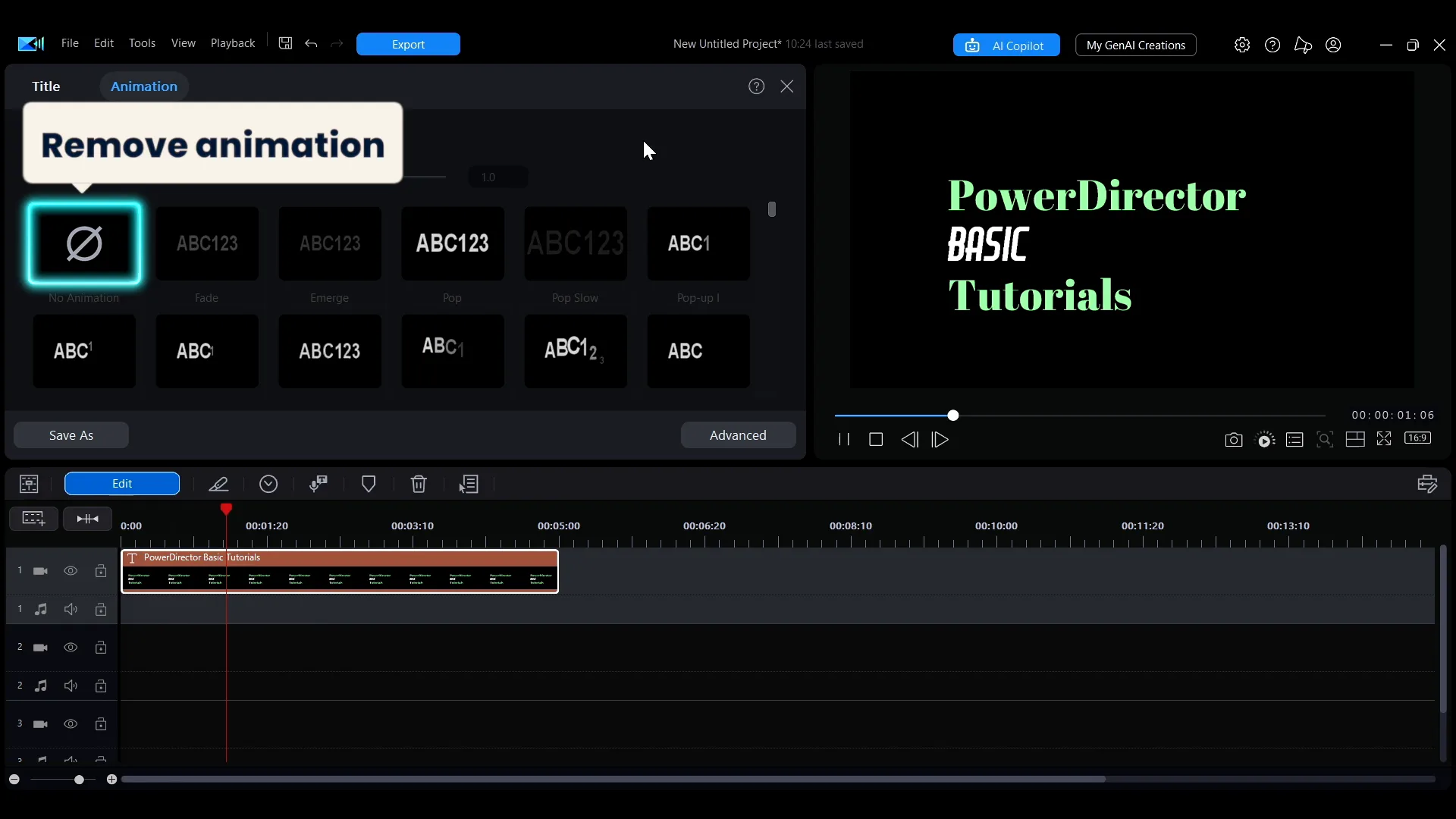Delete the selected clip with trash icon
This screenshot has width=1456, height=819.
(x=419, y=484)
